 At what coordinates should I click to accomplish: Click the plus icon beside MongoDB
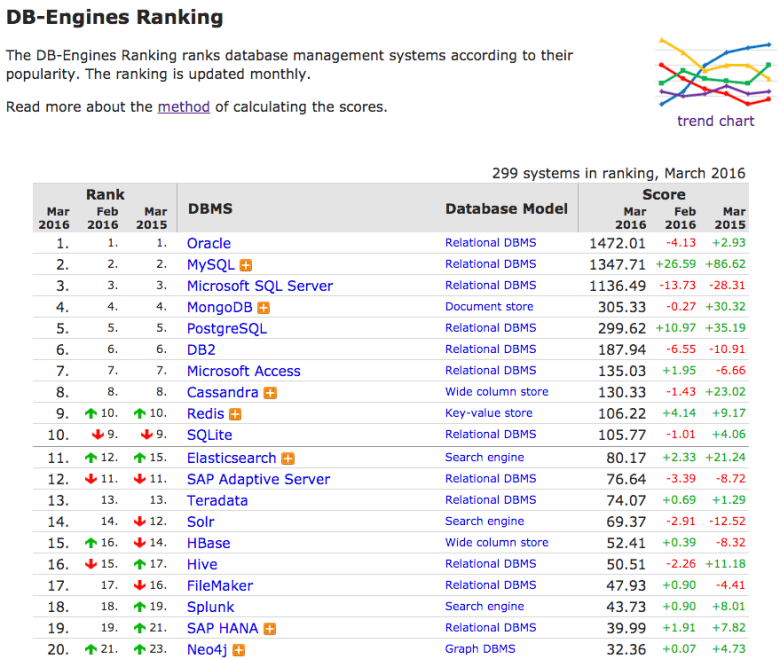(263, 308)
